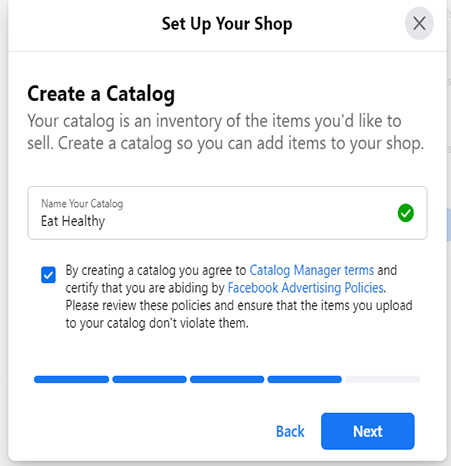Focus the Name Your Catalog input field
Image resolution: width=451 pixels, height=466 pixels.
(227, 213)
